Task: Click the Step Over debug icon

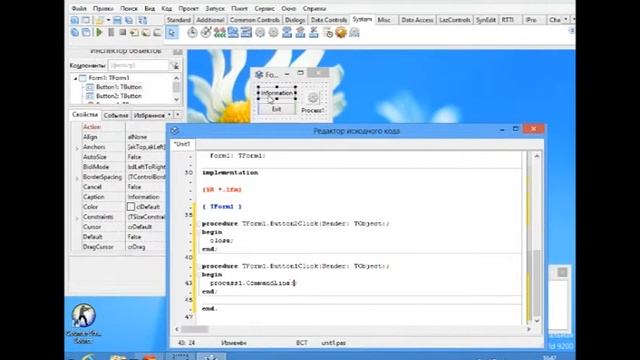Action: pyautogui.click(x=146, y=33)
